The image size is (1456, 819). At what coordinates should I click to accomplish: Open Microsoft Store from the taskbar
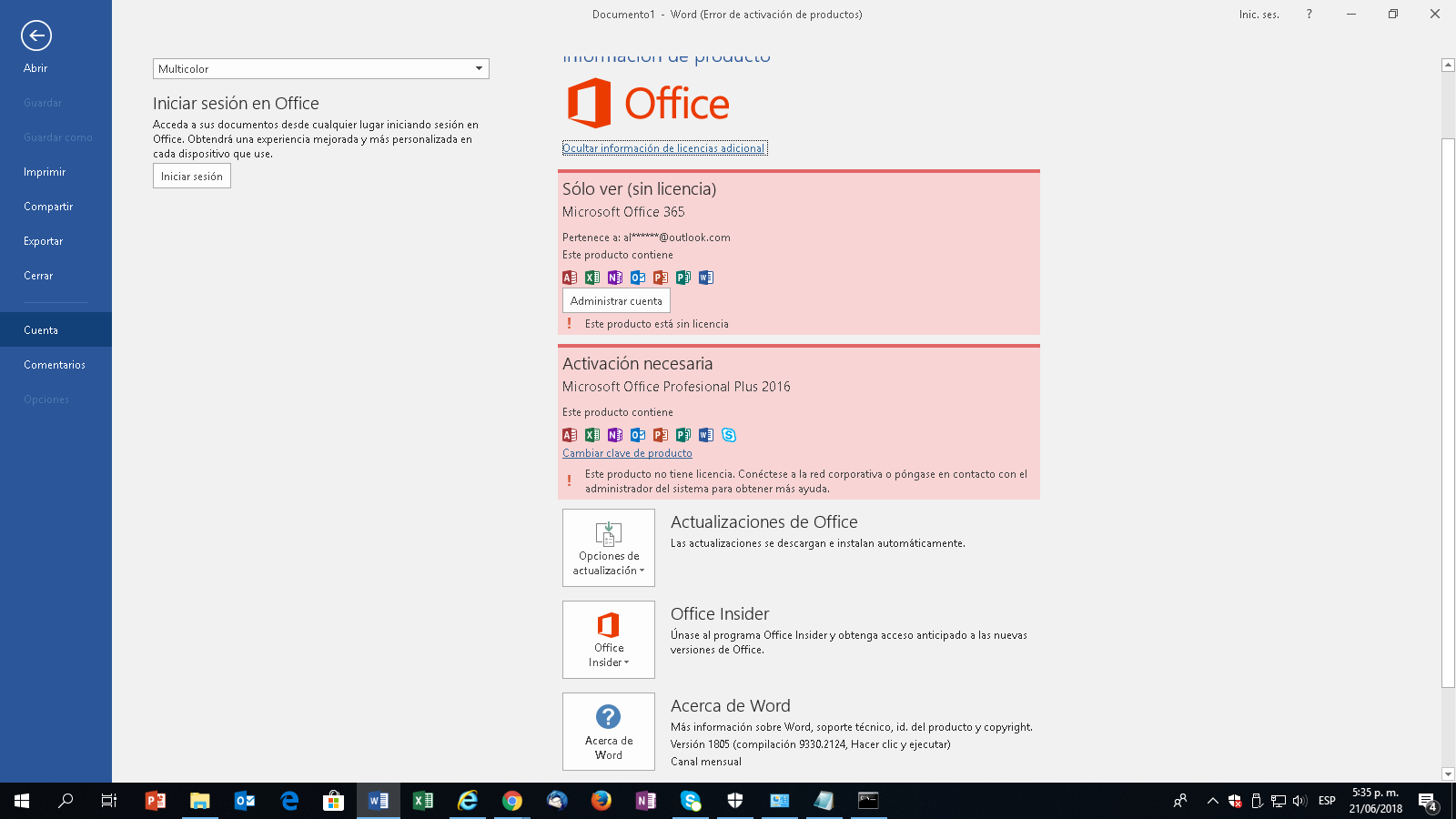[x=334, y=801]
